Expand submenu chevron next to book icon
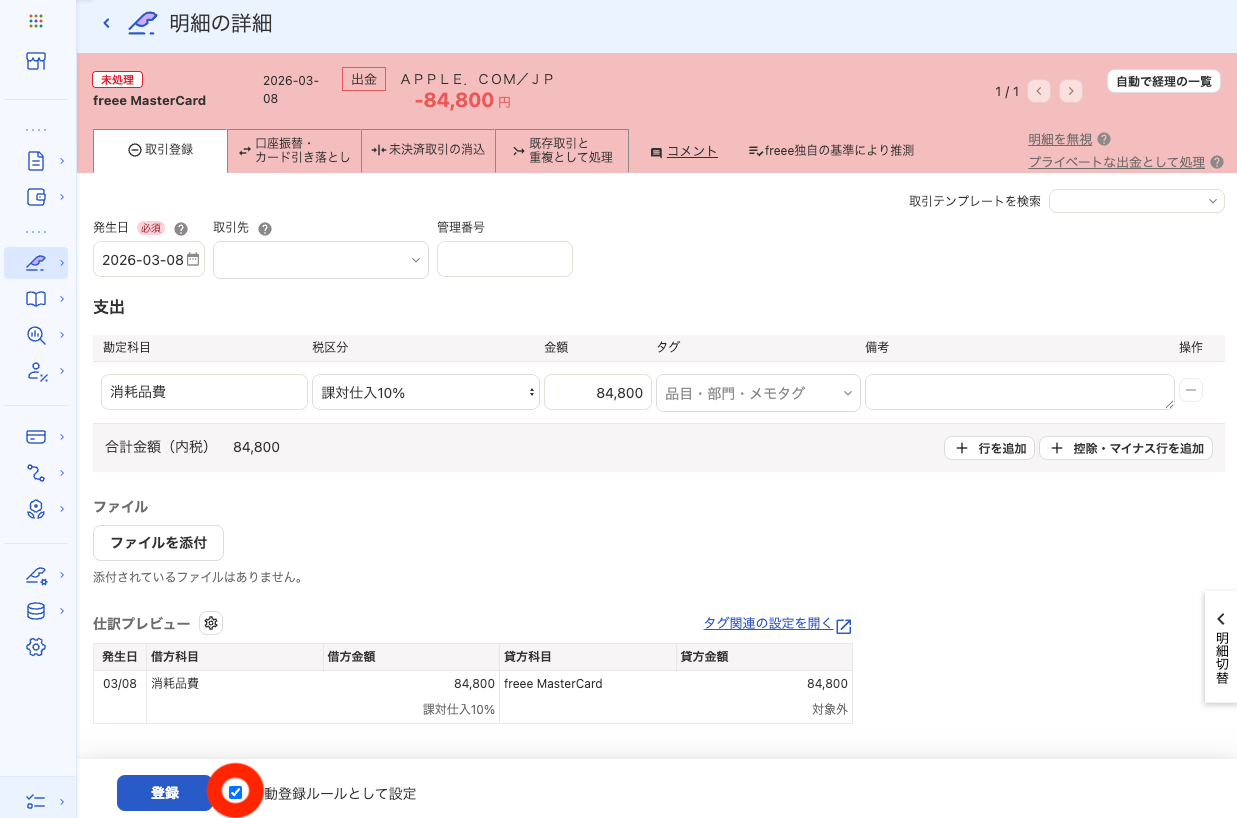This screenshot has width=1237, height=818. click(62, 299)
